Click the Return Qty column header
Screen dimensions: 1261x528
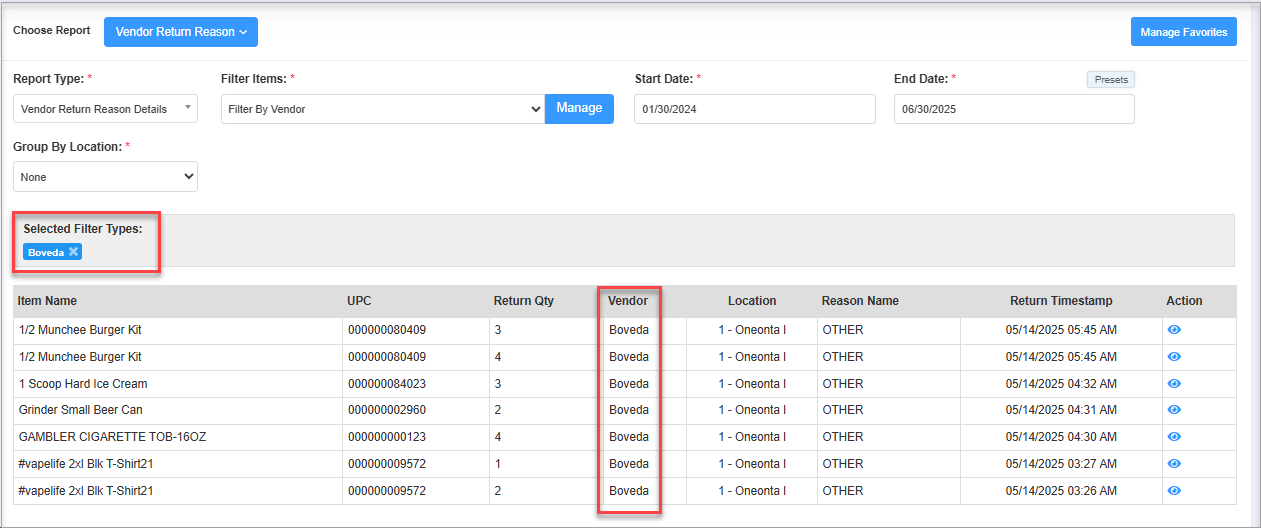click(523, 301)
